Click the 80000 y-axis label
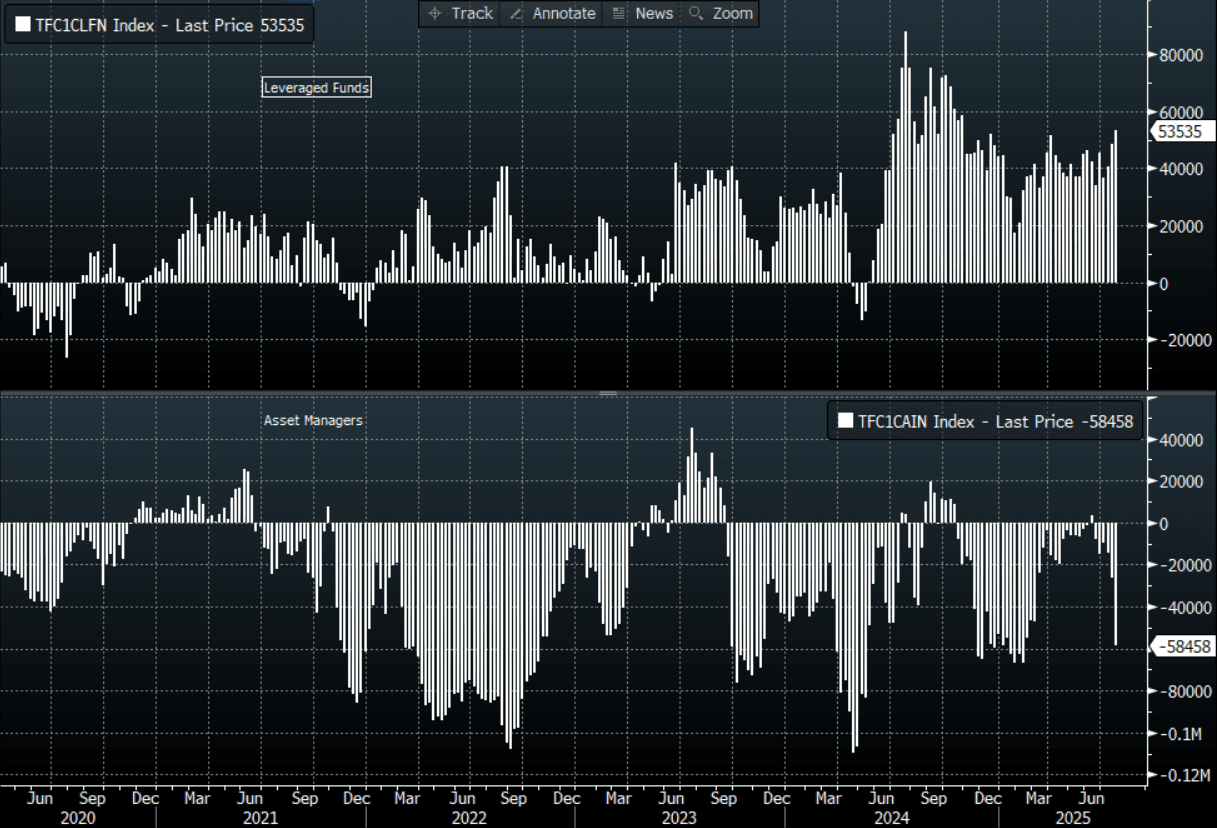Screen dimensions: 1217x828 click(x=1181, y=56)
